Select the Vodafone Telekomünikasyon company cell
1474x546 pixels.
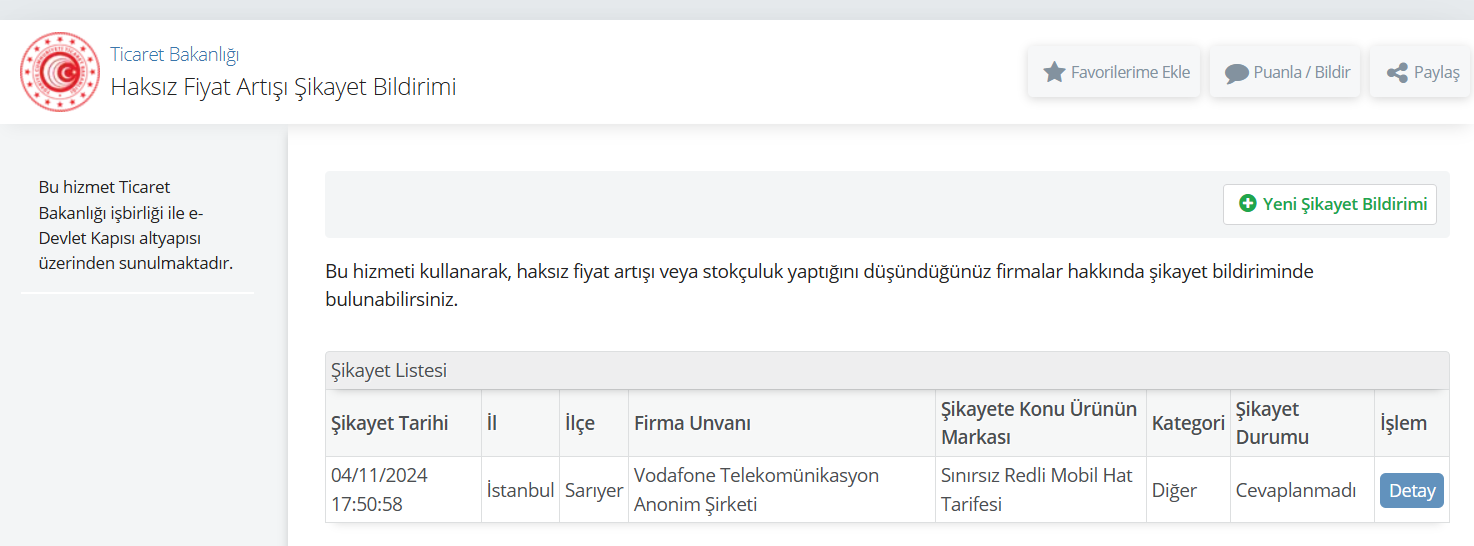click(x=781, y=490)
